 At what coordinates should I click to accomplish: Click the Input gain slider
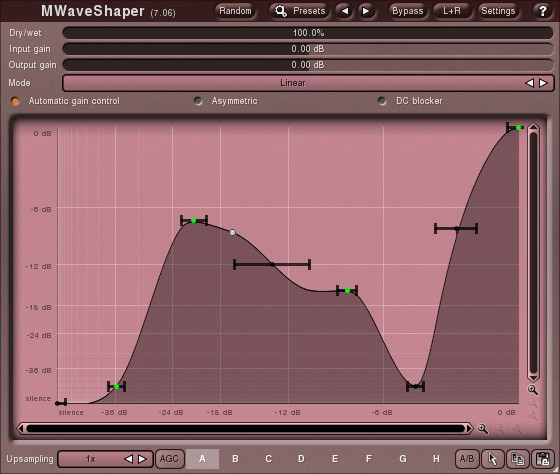tap(308, 49)
